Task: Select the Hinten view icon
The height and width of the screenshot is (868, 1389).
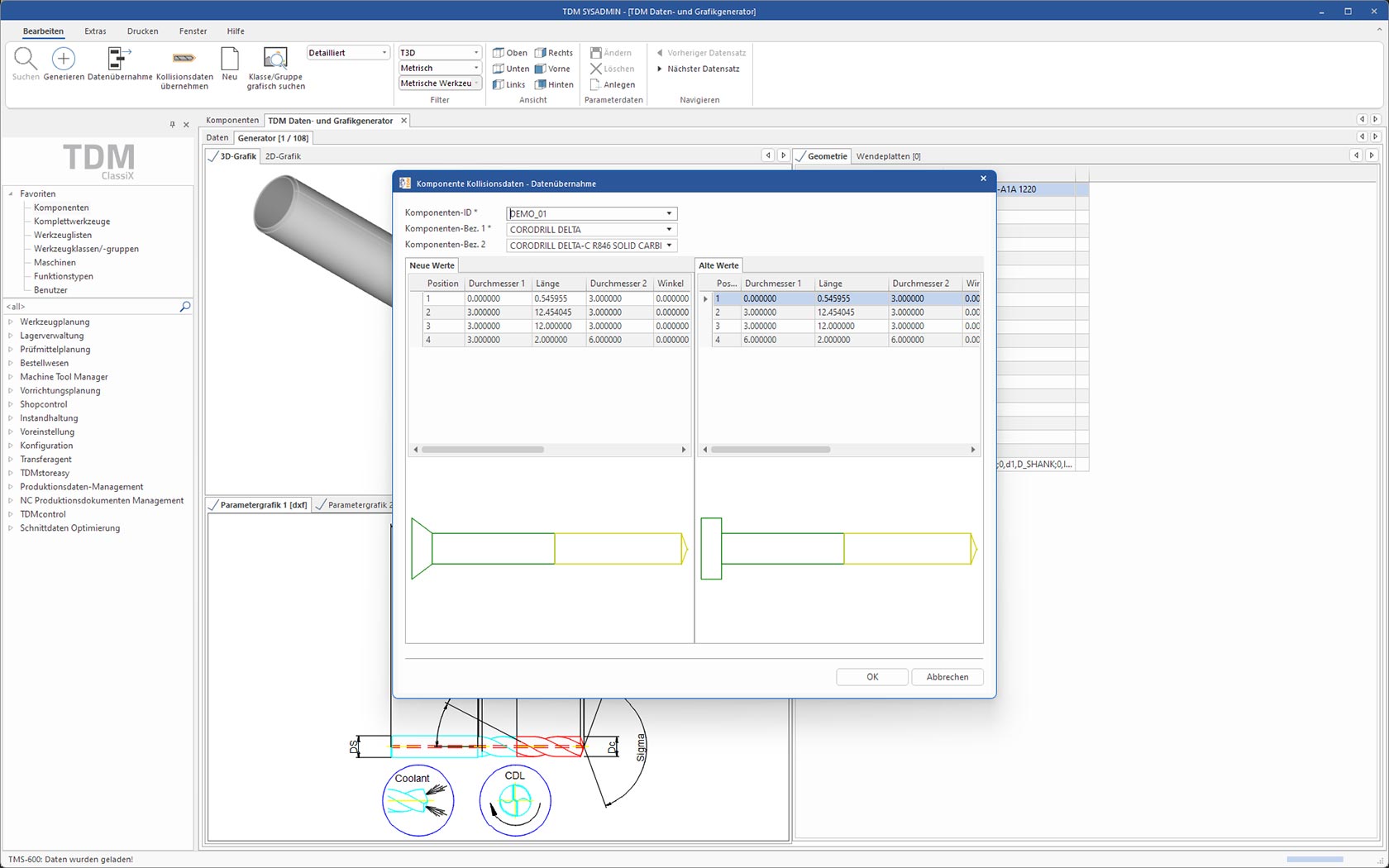Action: [541, 84]
